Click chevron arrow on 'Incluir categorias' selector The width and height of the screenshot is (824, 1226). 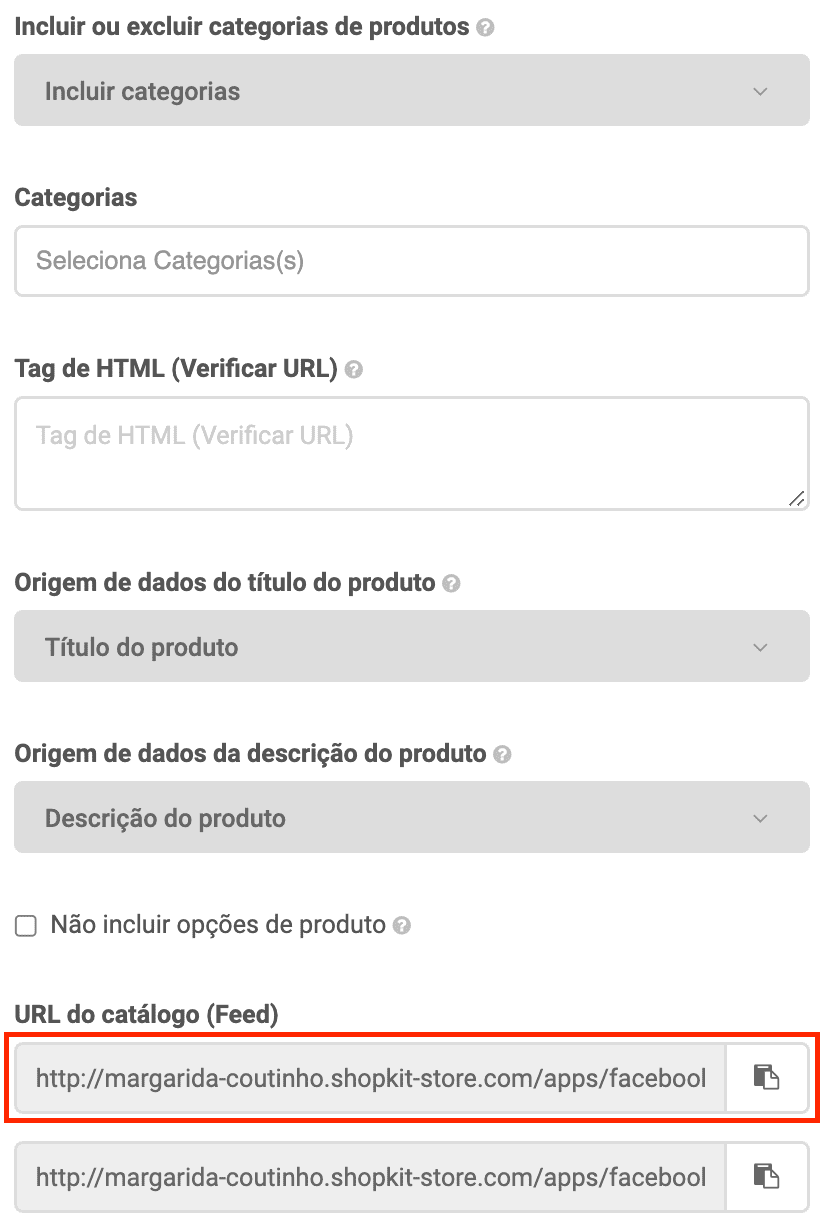pos(760,92)
